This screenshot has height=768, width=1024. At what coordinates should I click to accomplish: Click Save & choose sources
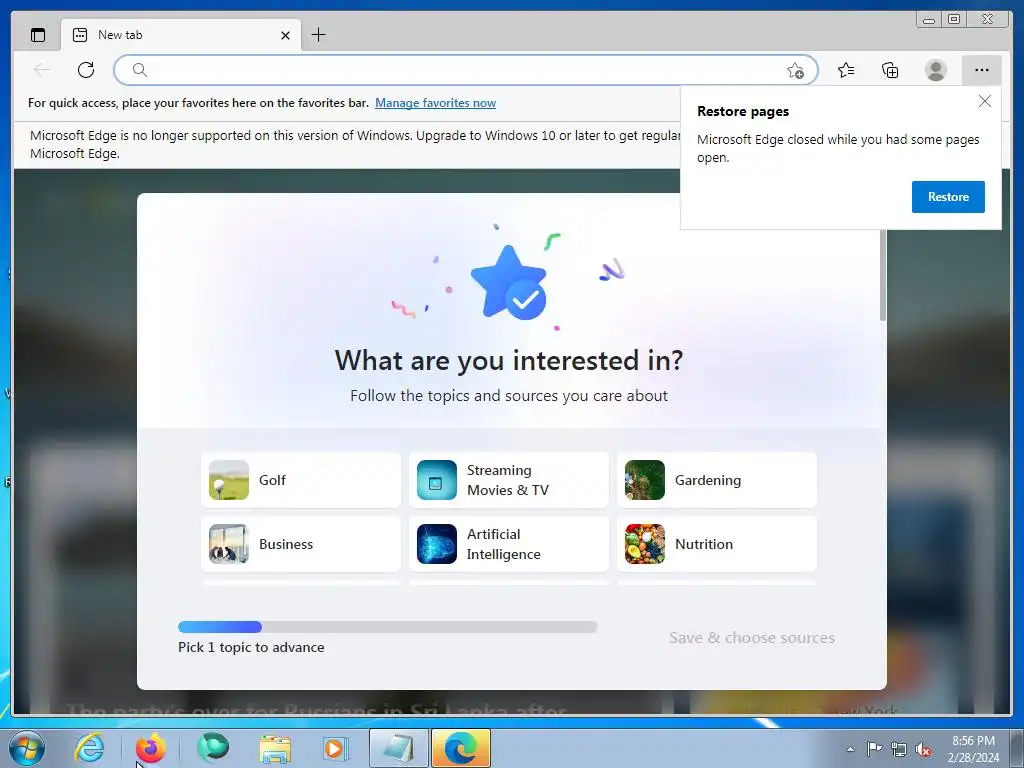point(752,637)
